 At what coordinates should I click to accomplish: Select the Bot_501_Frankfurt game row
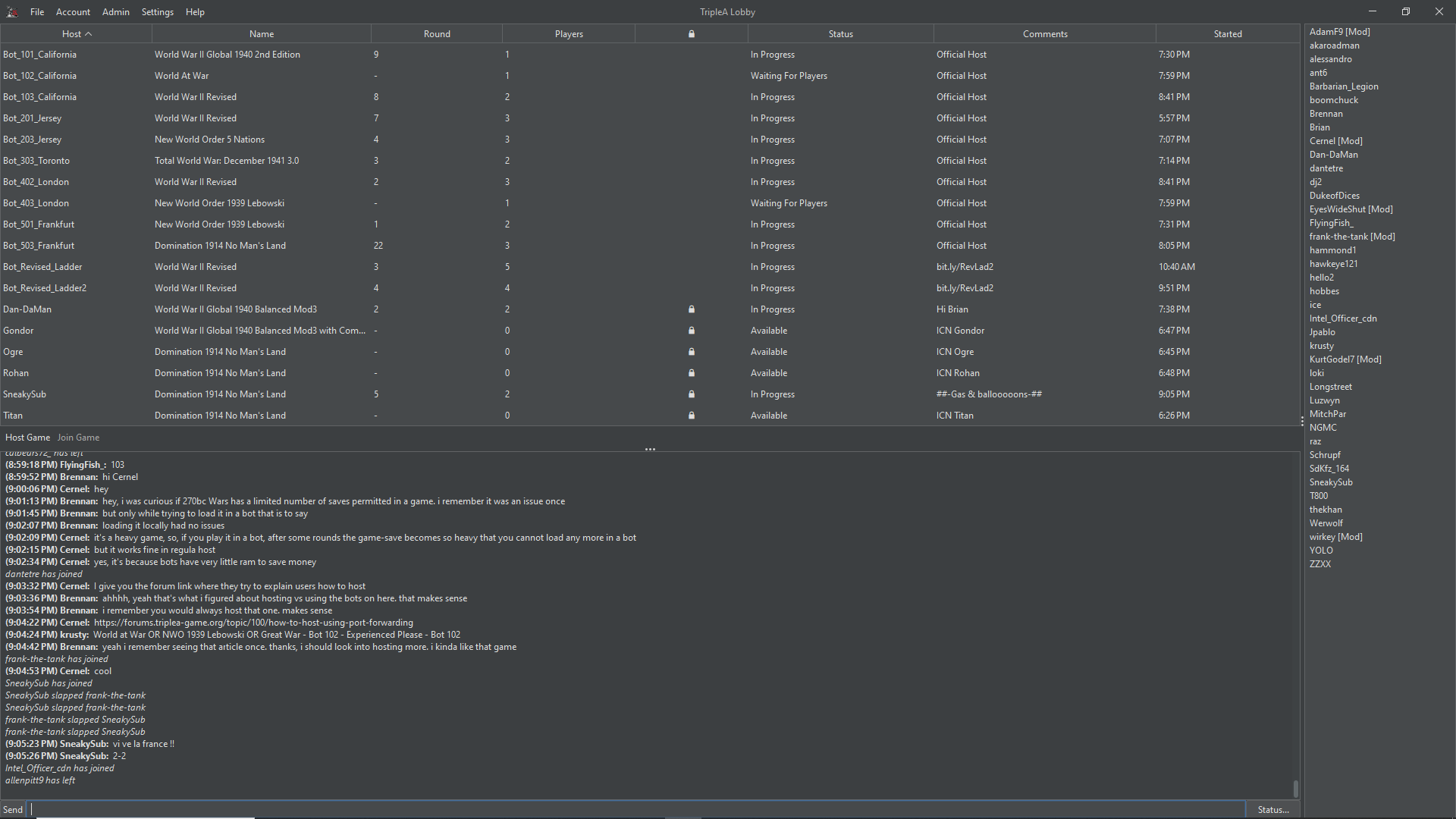point(650,224)
